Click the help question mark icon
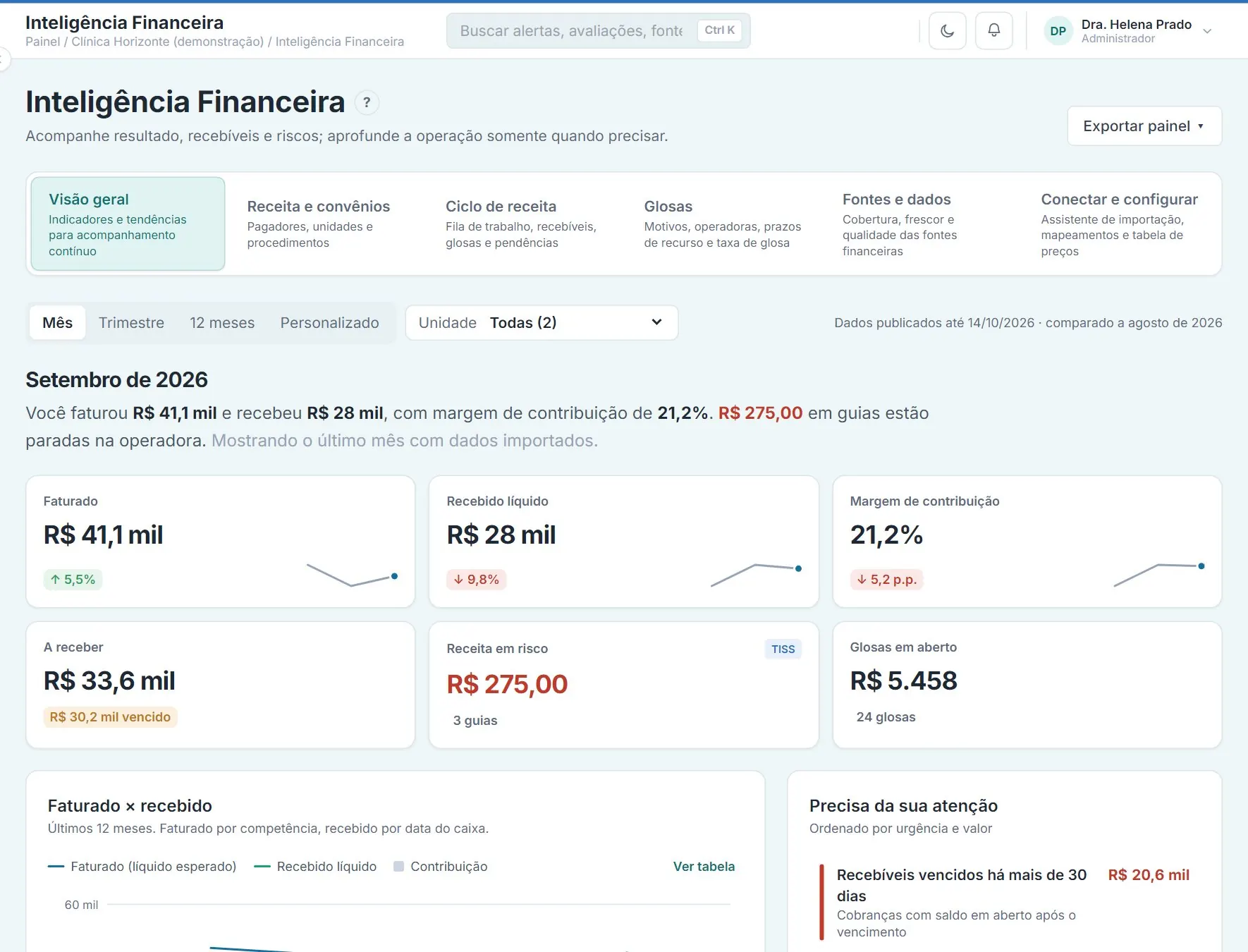The image size is (1248, 952). click(367, 103)
